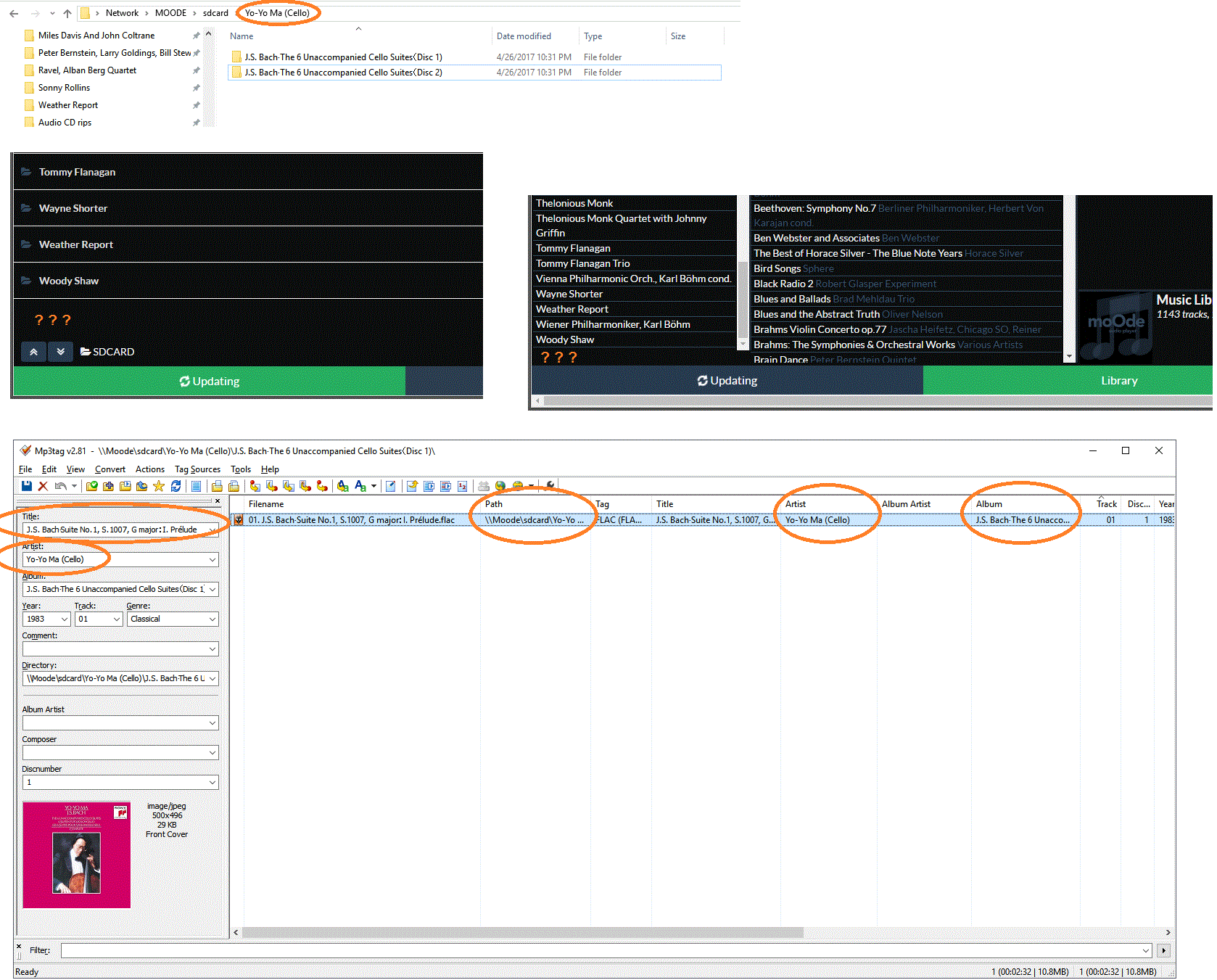This screenshot has height=980, width=1217.
Task: Click the globe tag source icon
Action: pos(500,486)
